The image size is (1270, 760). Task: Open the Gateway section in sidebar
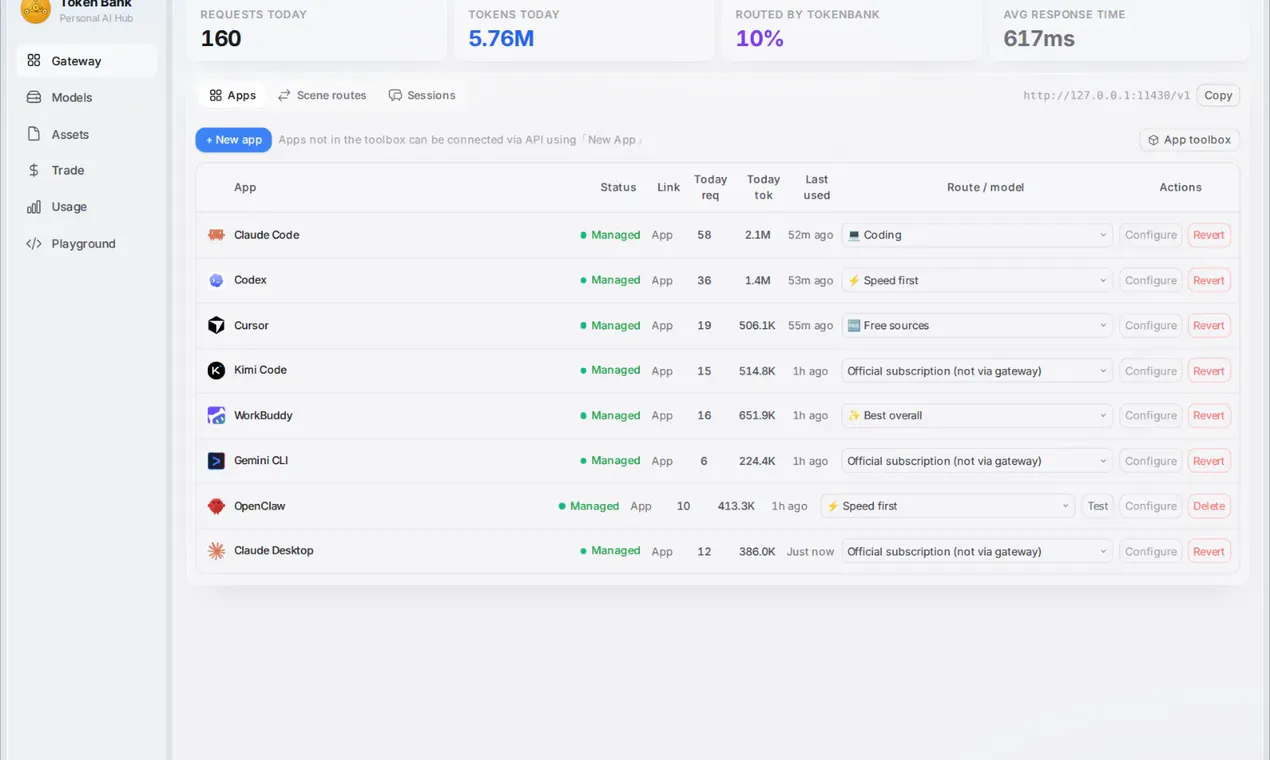[x=87, y=61]
